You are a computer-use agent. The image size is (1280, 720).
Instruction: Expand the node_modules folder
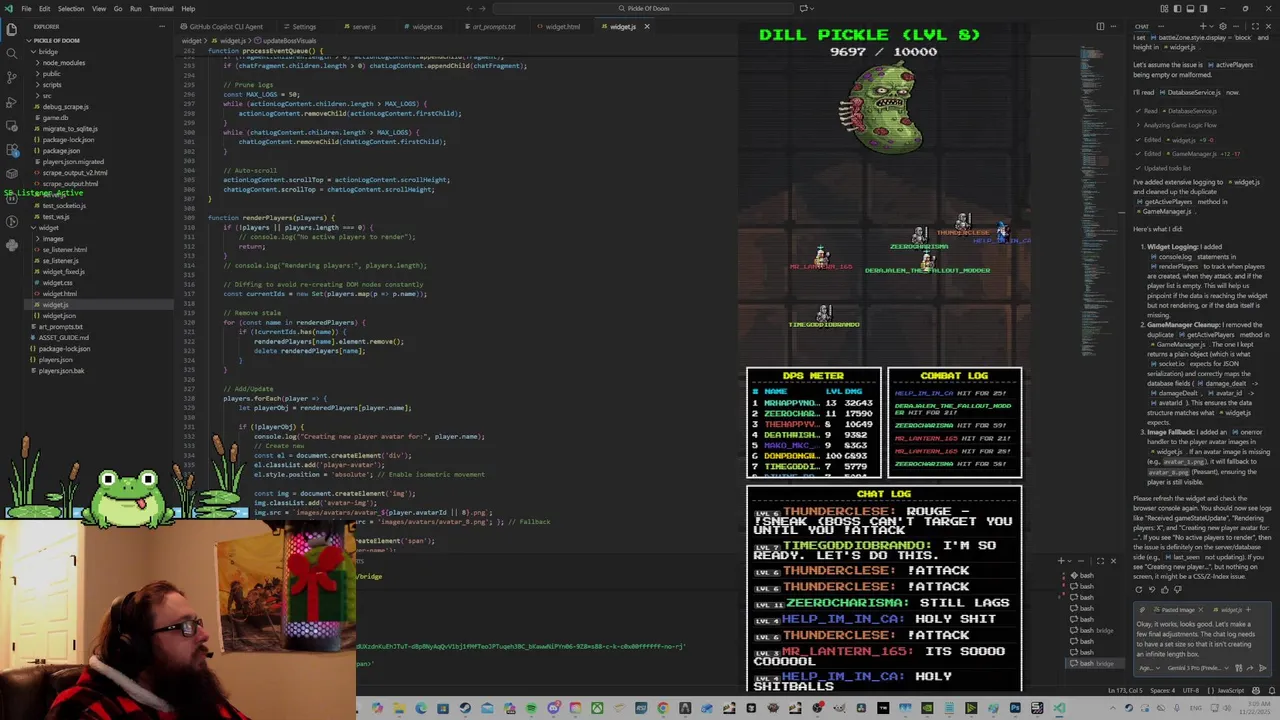point(64,62)
